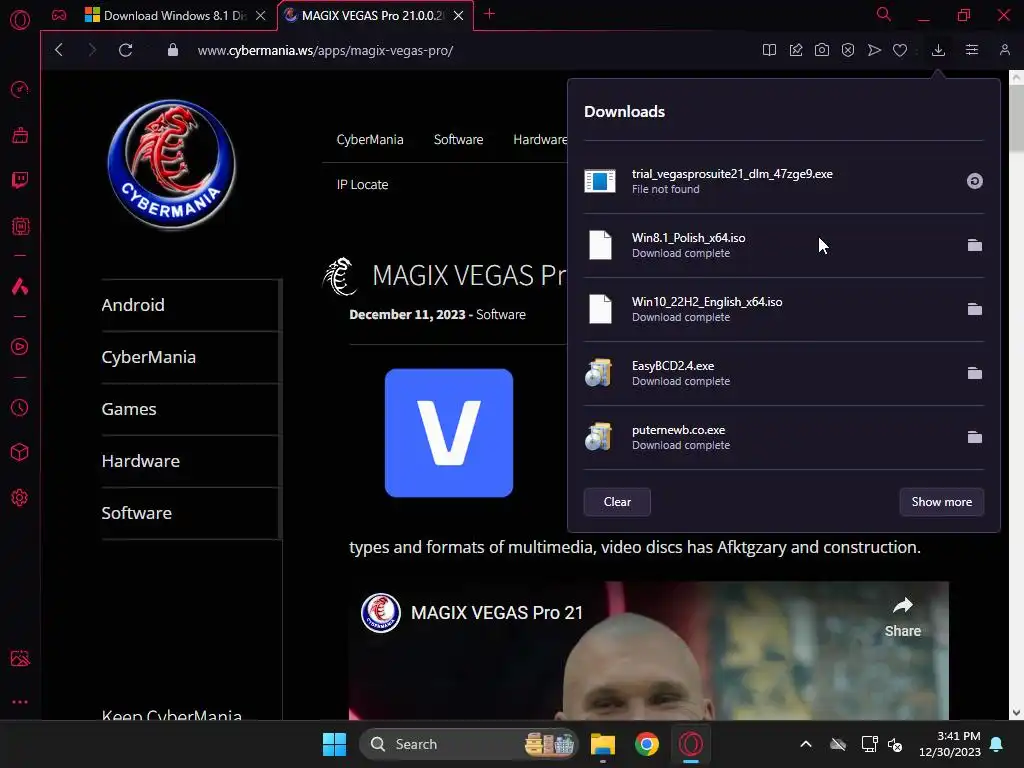Click the site security padlock icon
The height and width of the screenshot is (768, 1024).
(x=172, y=50)
